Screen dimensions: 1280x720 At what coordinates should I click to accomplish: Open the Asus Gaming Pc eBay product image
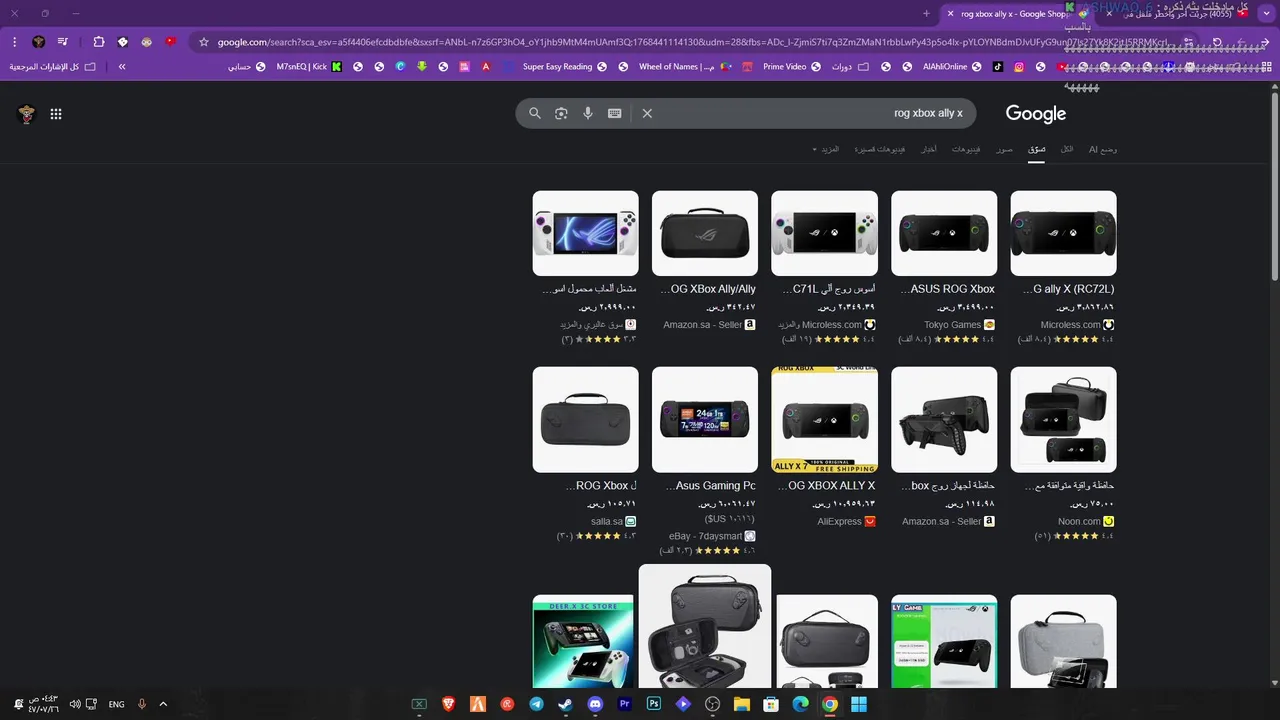(x=705, y=419)
